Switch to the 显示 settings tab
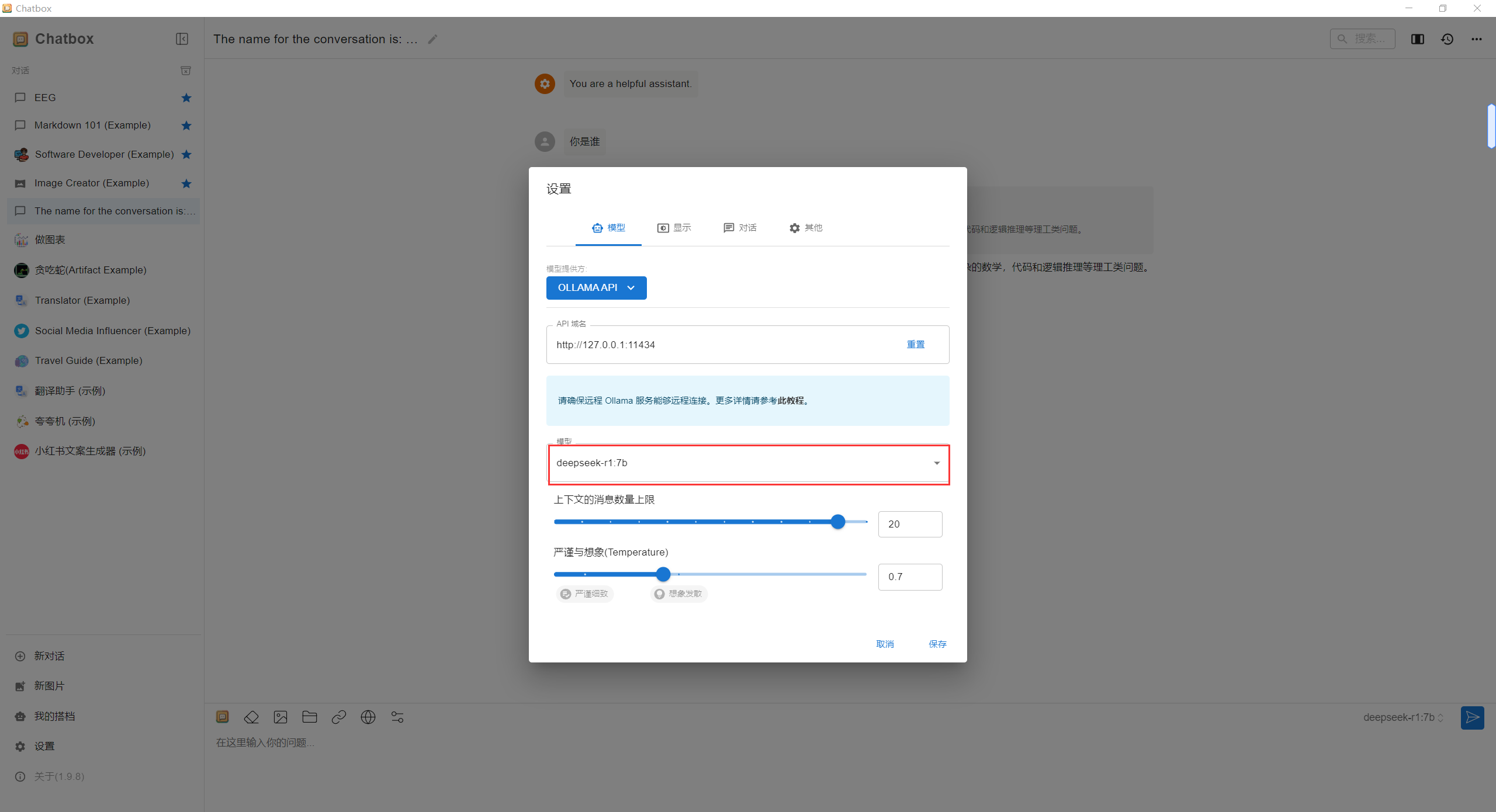The height and width of the screenshot is (812, 1496). (674, 228)
